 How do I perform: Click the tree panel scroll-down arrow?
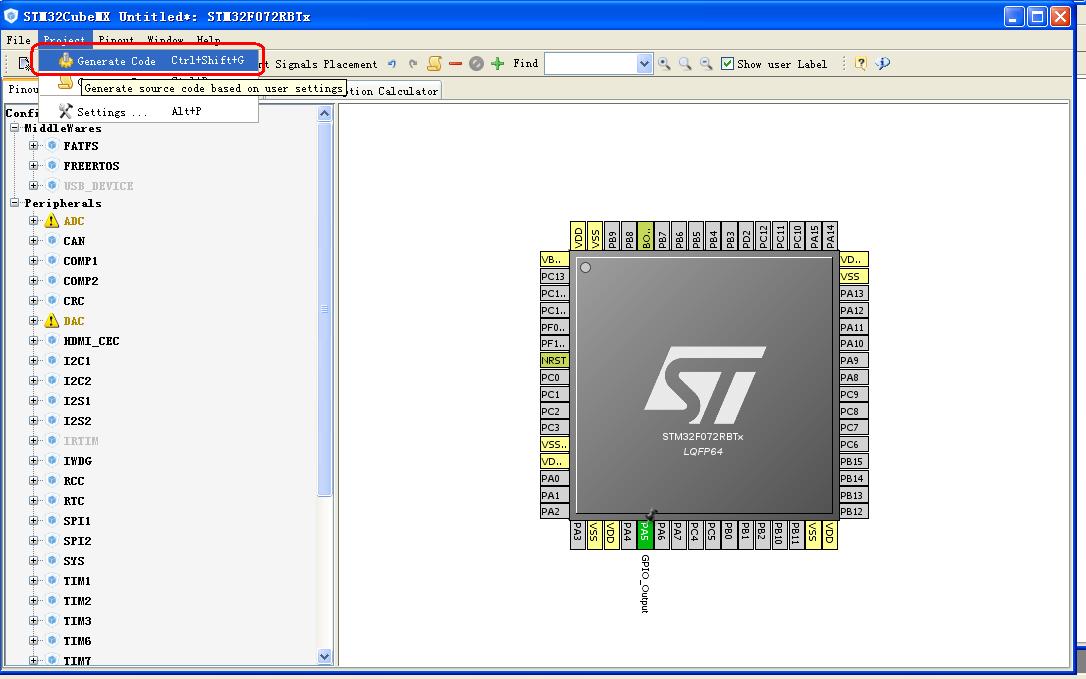pos(324,656)
